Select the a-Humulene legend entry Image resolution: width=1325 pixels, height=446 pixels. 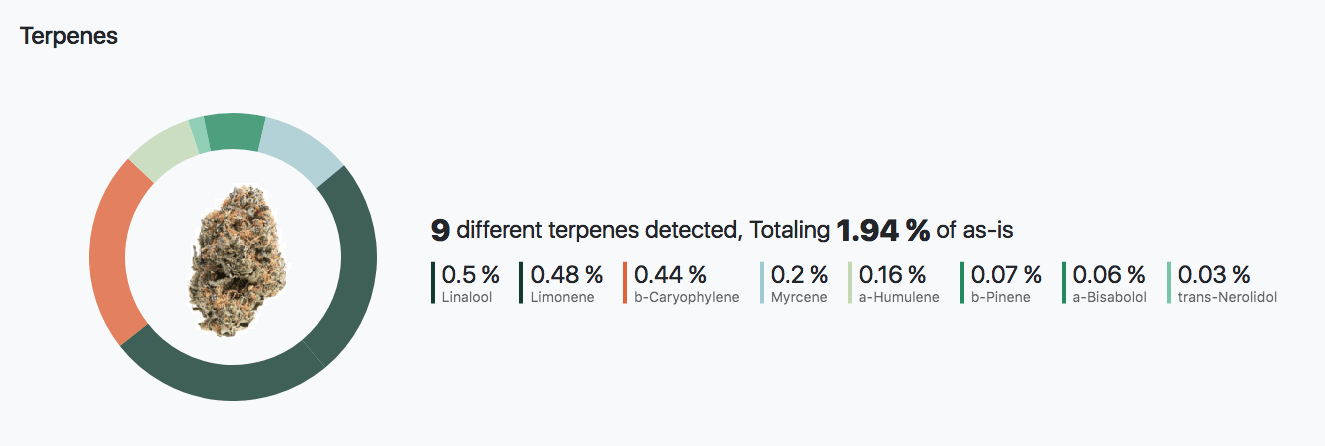point(894,283)
